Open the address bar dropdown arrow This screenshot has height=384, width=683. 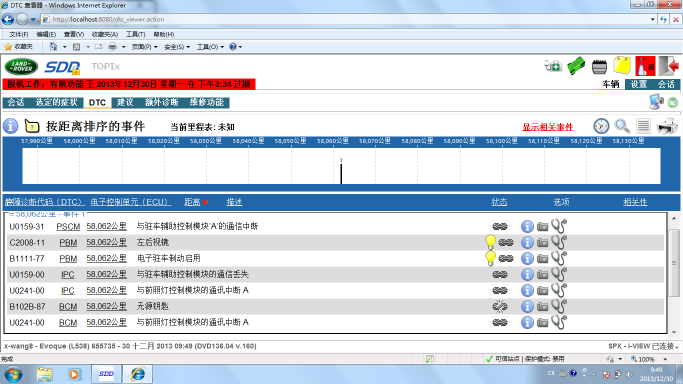pos(653,19)
